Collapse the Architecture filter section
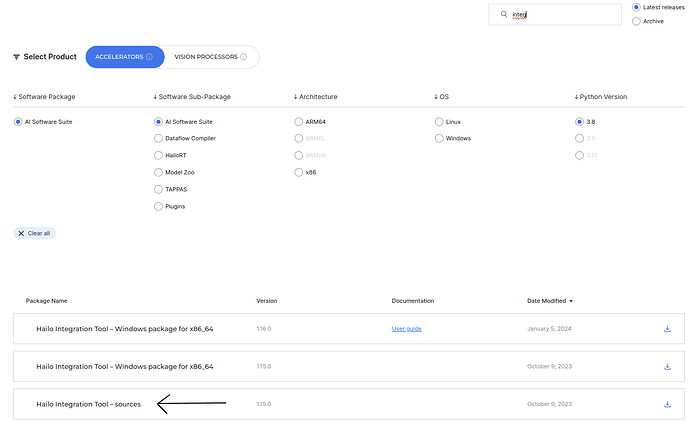 pos(296,97)
